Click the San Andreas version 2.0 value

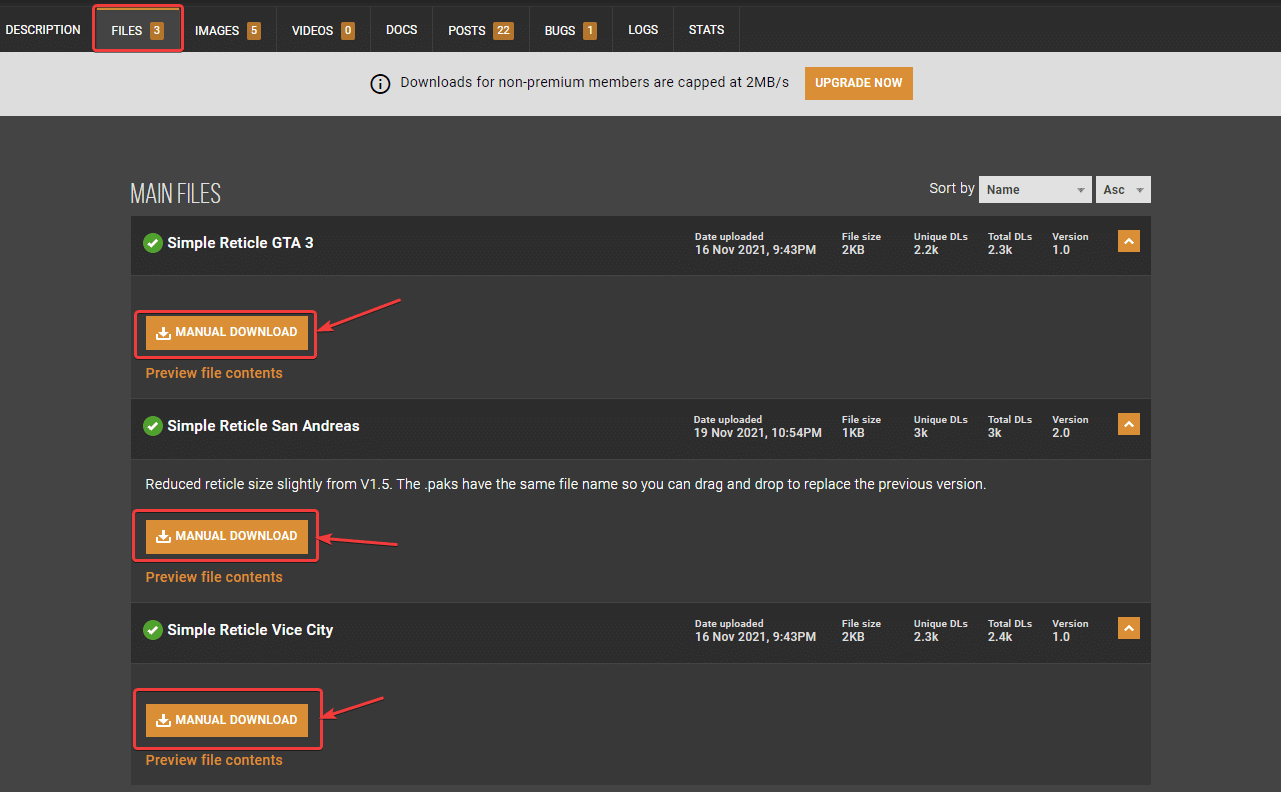coord(1061,433)
